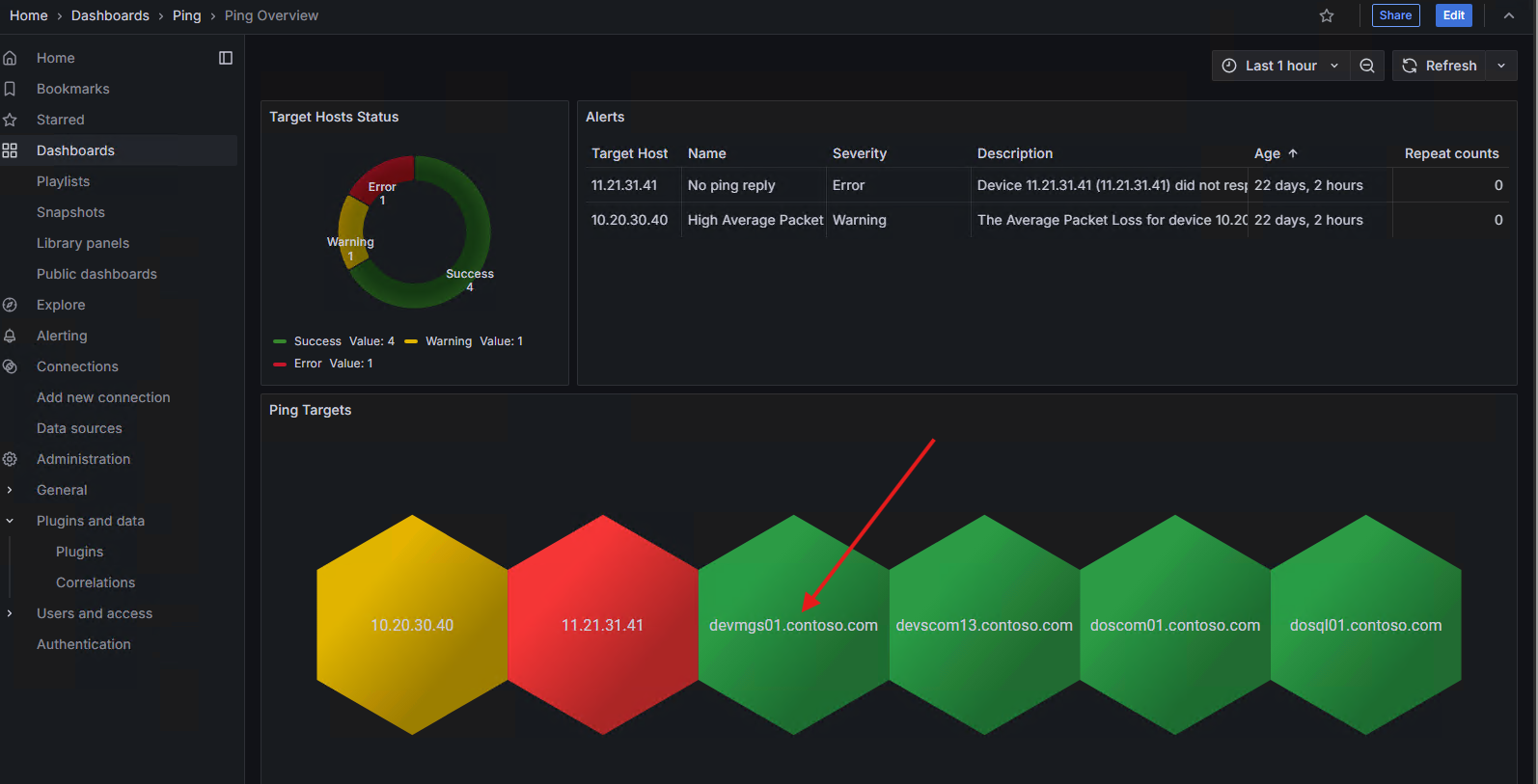Click the Share button
1538x784 pixels.
[x=1395, y=15]
